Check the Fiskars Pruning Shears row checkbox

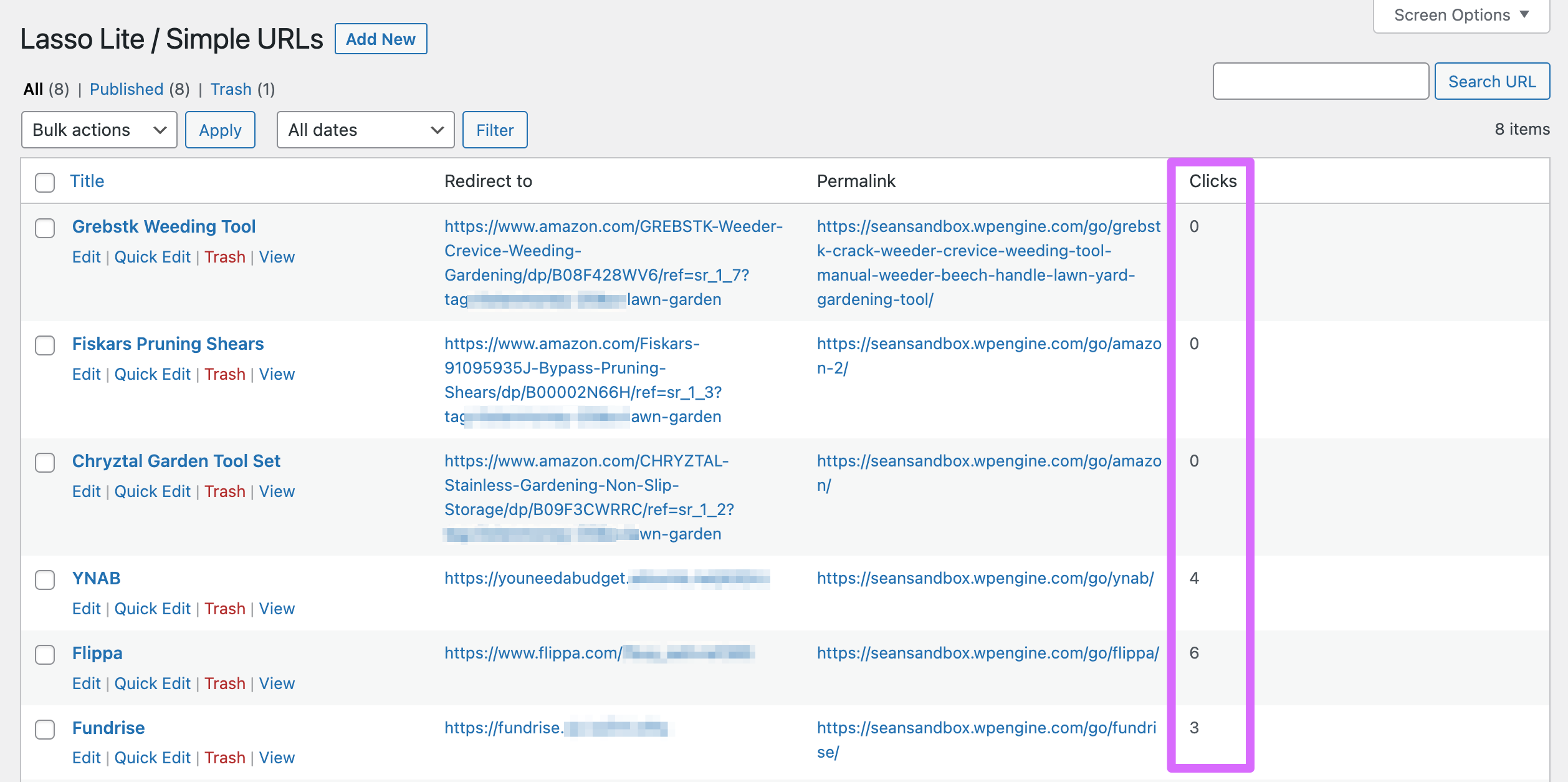pyautogui.click(x=45, y=345)
